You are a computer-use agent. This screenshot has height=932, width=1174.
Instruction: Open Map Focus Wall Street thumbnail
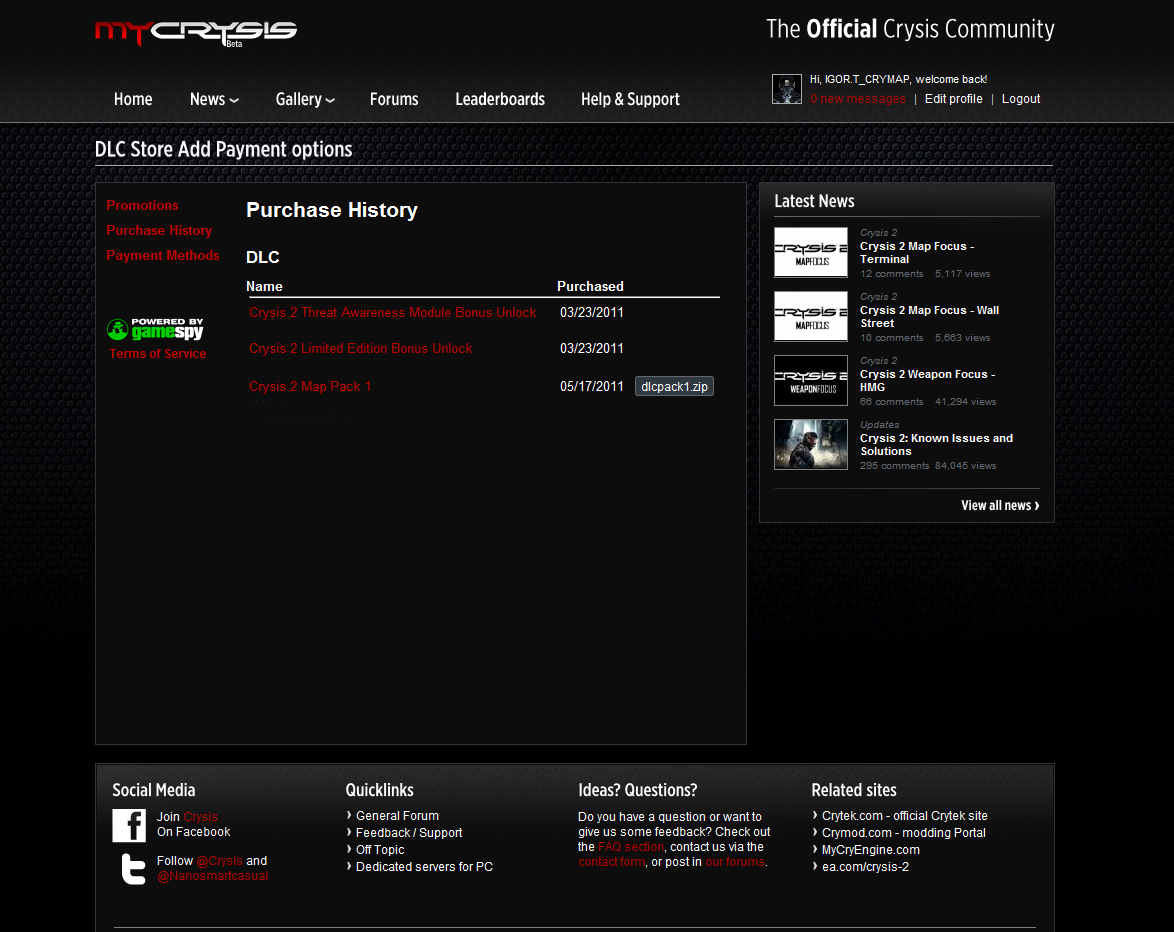(x=811, y=316)
